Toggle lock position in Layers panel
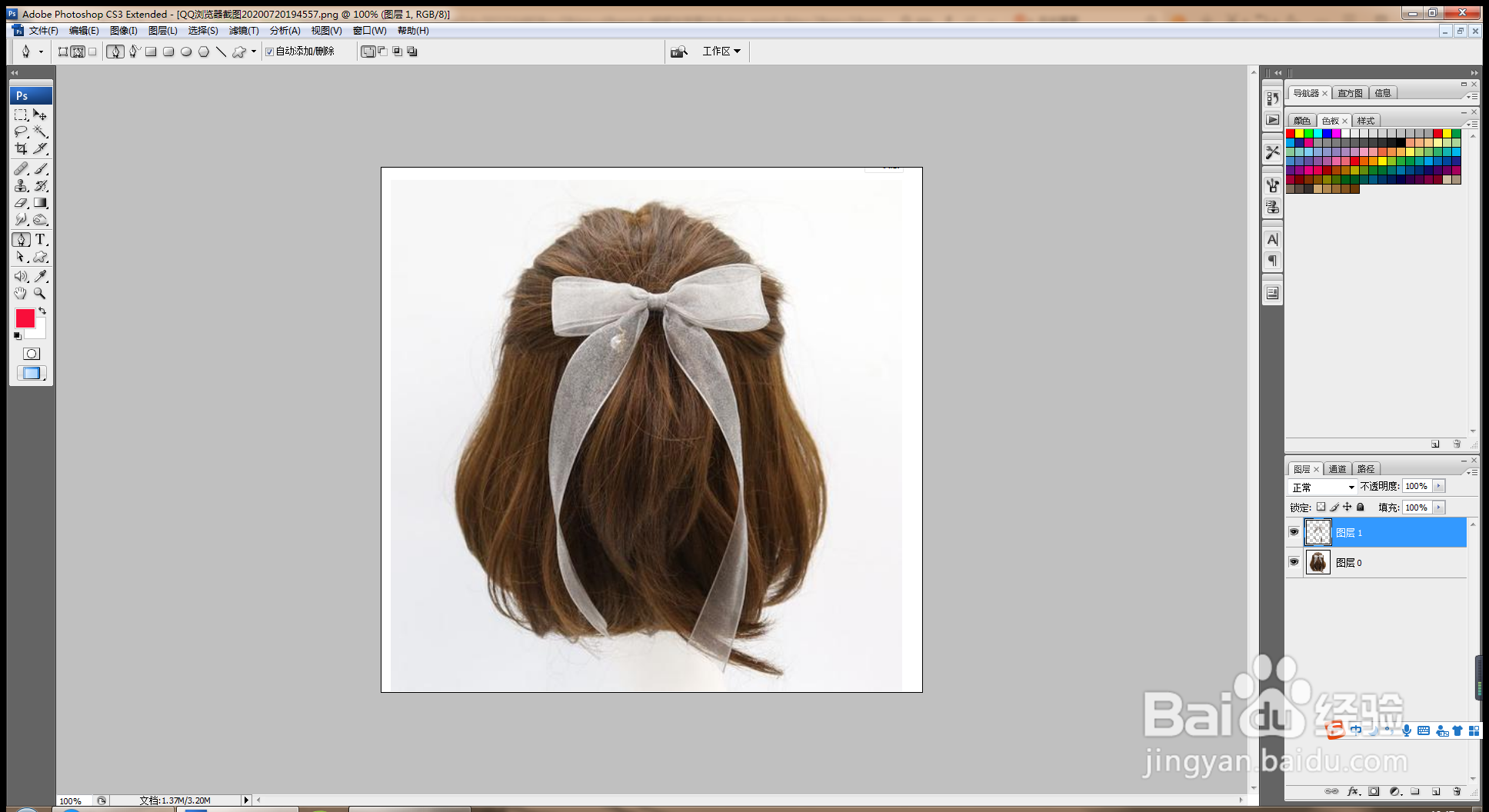Image resolution: width=1489 pixels, height=812 pixels. 1347,507
